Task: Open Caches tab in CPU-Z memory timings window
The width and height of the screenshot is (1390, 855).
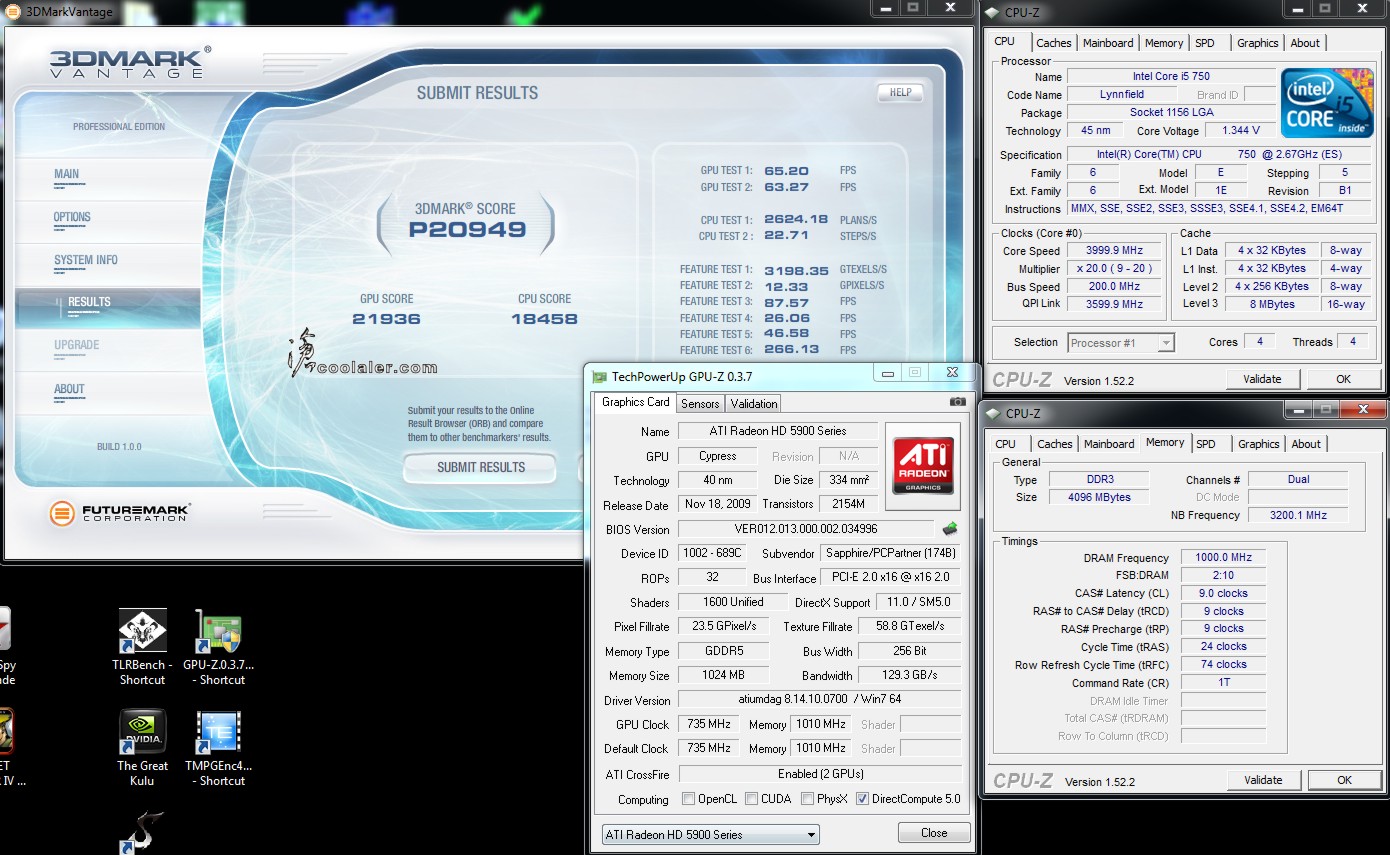Action: pos(1054,444)
